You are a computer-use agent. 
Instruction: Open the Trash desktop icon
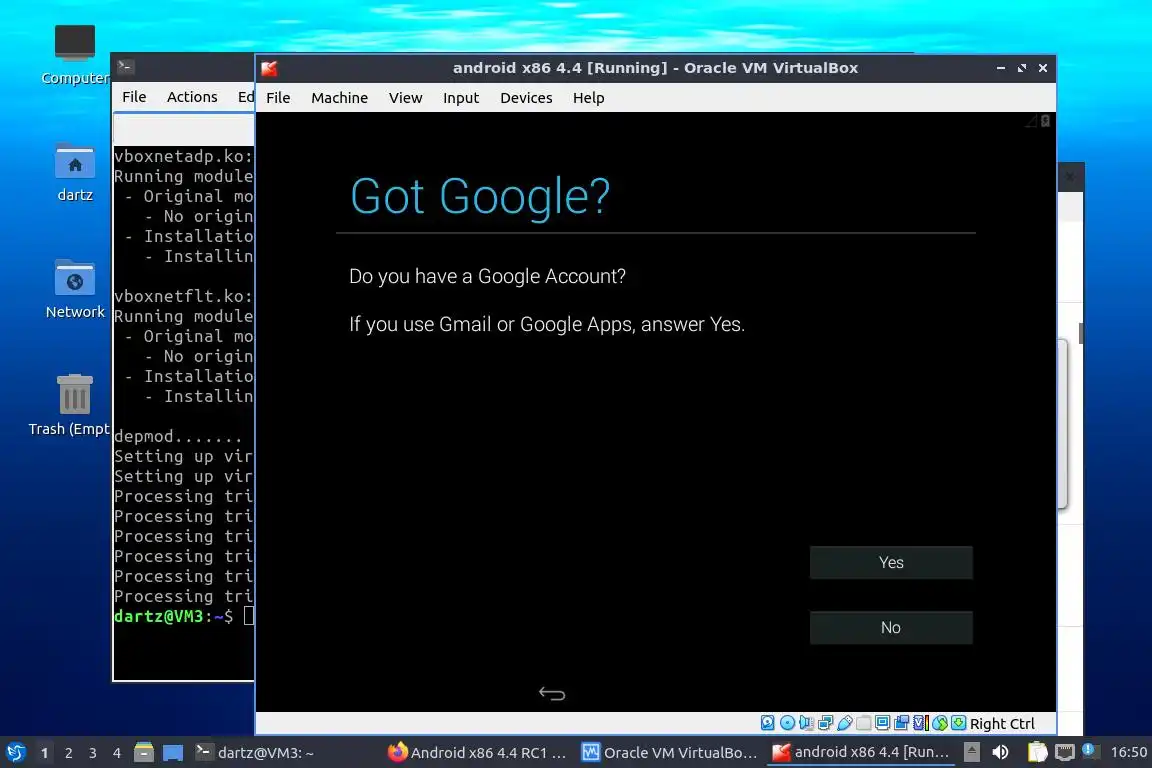(75, 394)
